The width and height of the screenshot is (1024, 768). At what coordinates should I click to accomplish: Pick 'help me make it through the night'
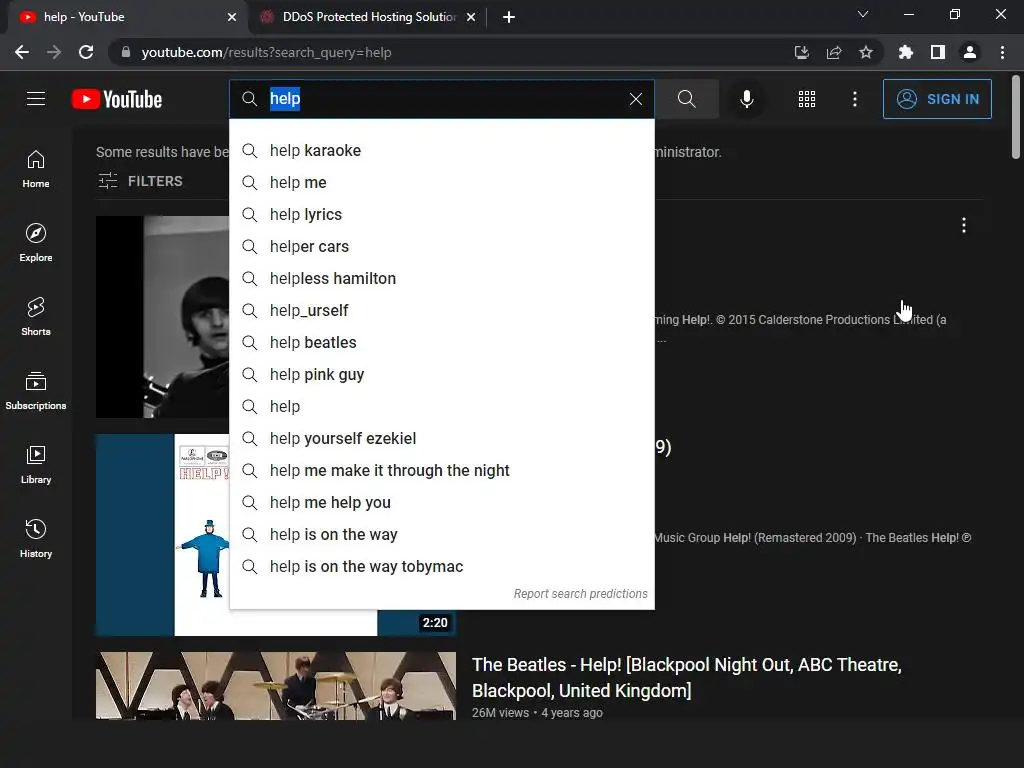pos(441,470)
